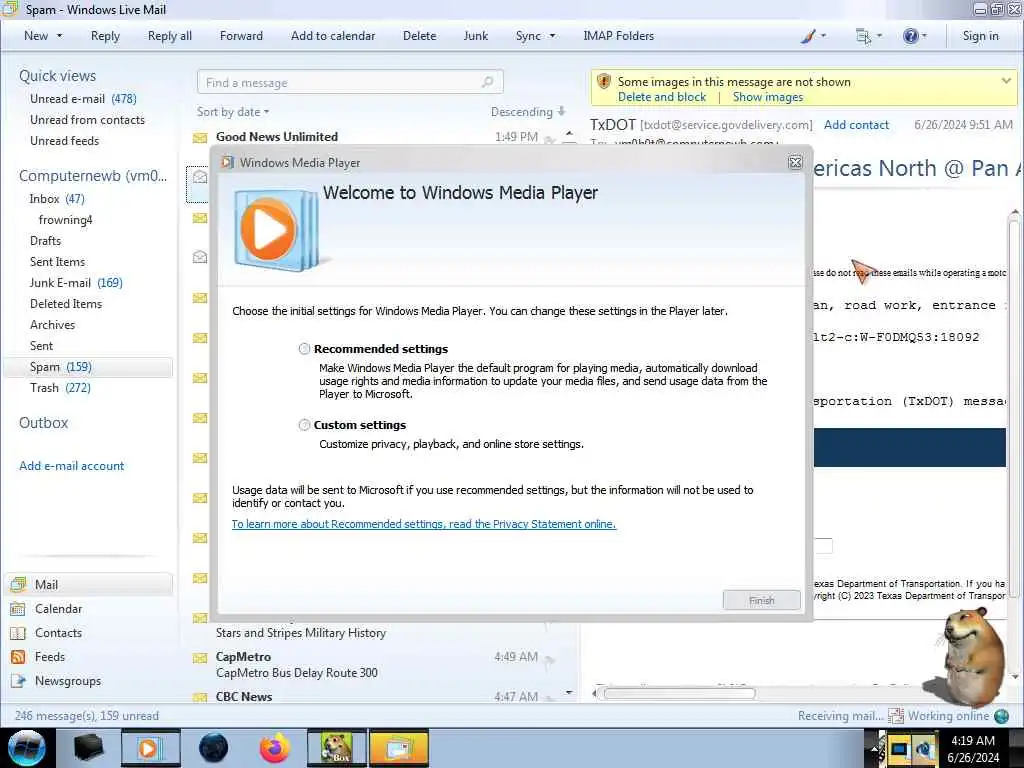Click the reading pane horizontal scrollbar thumb

[x=679, y=694]
